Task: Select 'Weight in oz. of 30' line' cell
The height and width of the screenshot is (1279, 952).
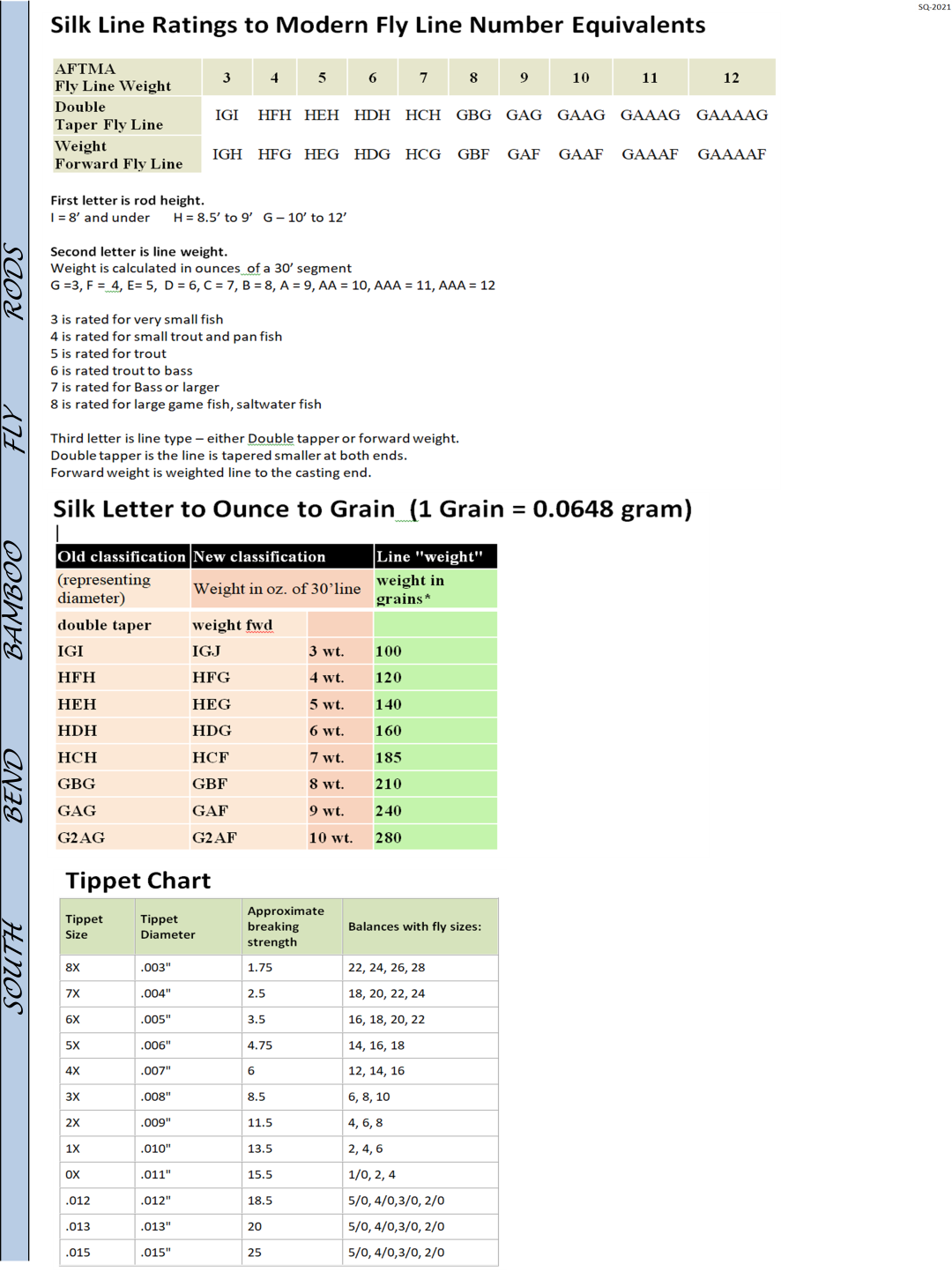Action: tap(281, 589)
